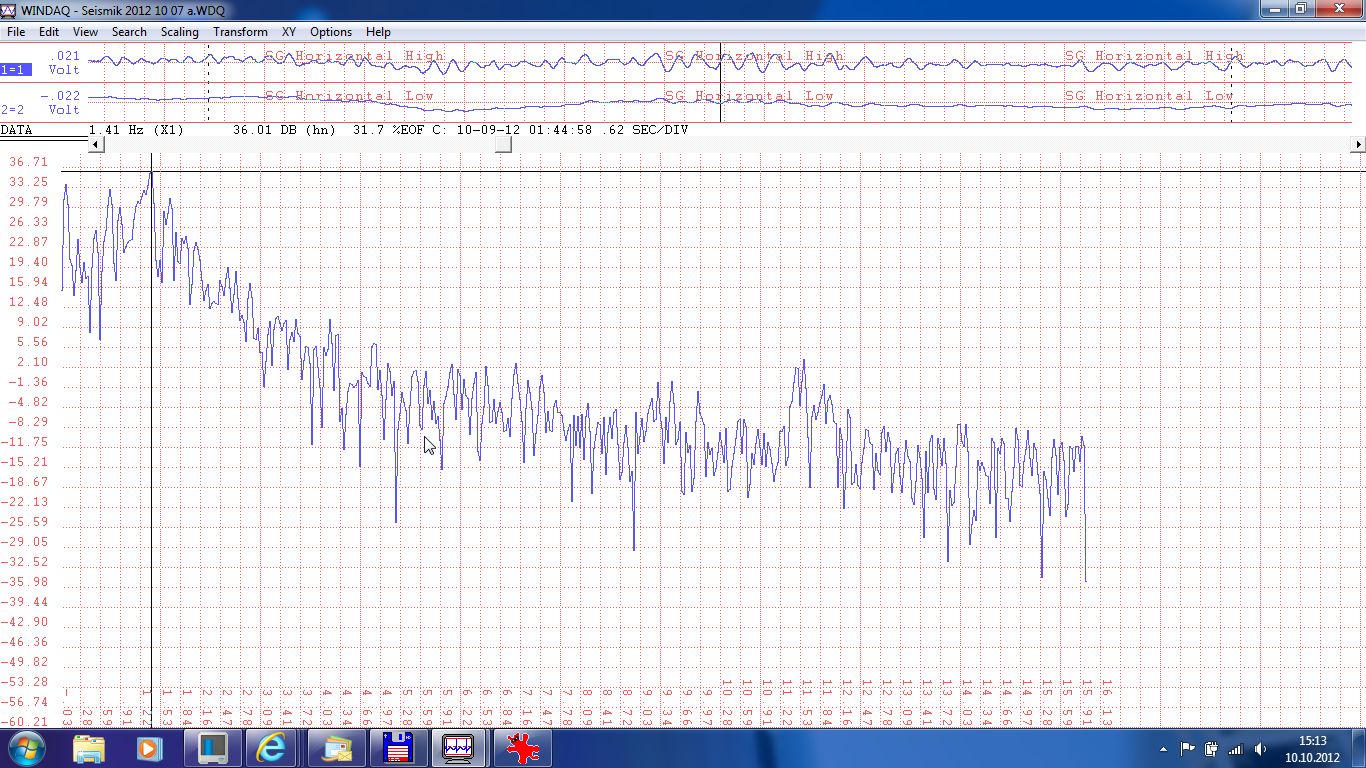Open Windows Media Player from taskbar
1366x768 pixels.
pos(149,748)
